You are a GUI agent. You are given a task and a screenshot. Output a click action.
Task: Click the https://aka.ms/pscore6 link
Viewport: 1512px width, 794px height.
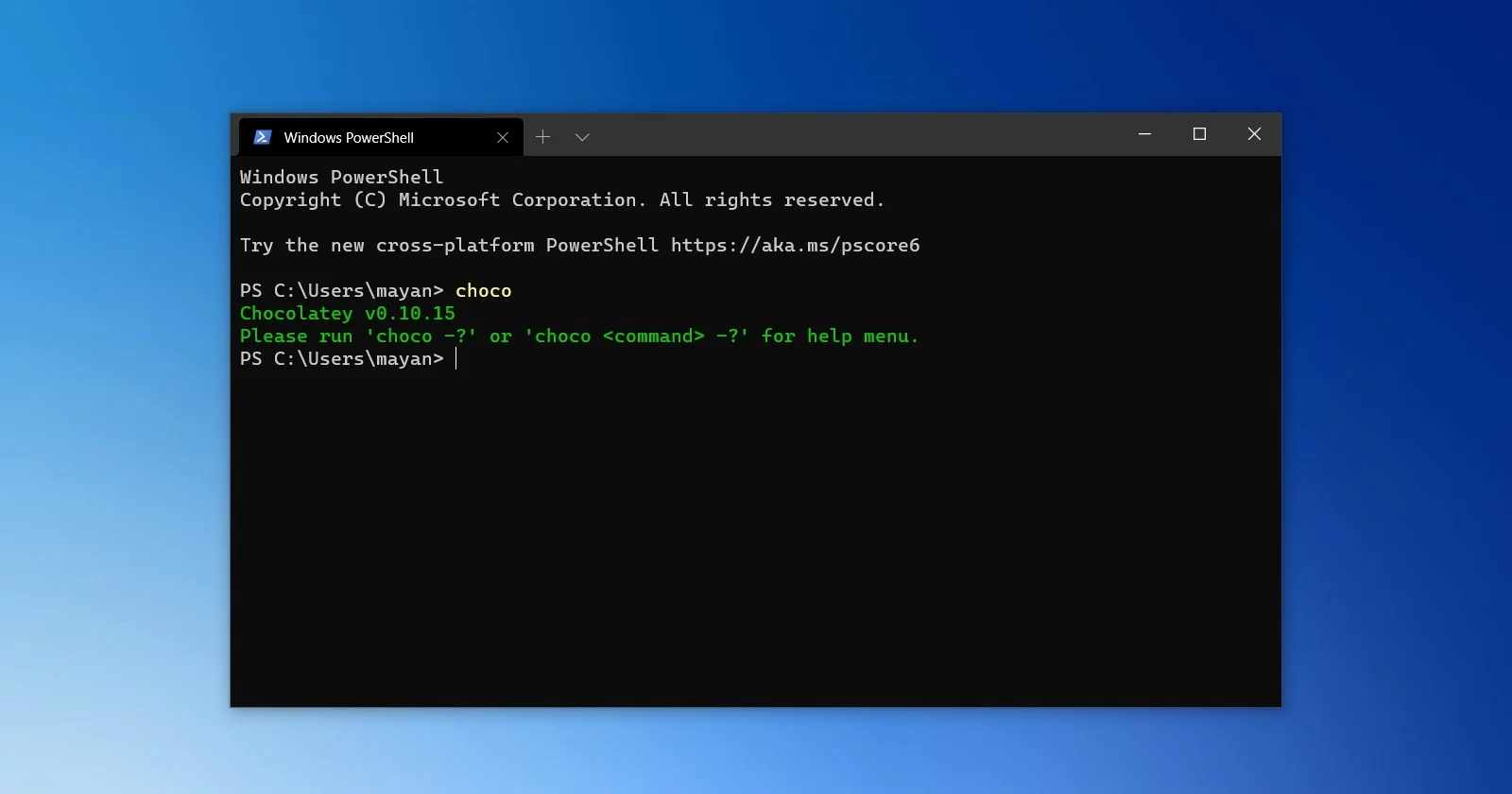(795, 246)
